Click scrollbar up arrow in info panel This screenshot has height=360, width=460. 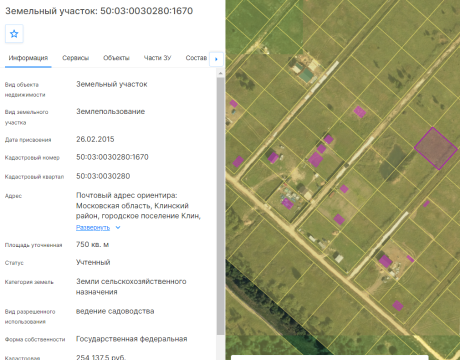220,72
